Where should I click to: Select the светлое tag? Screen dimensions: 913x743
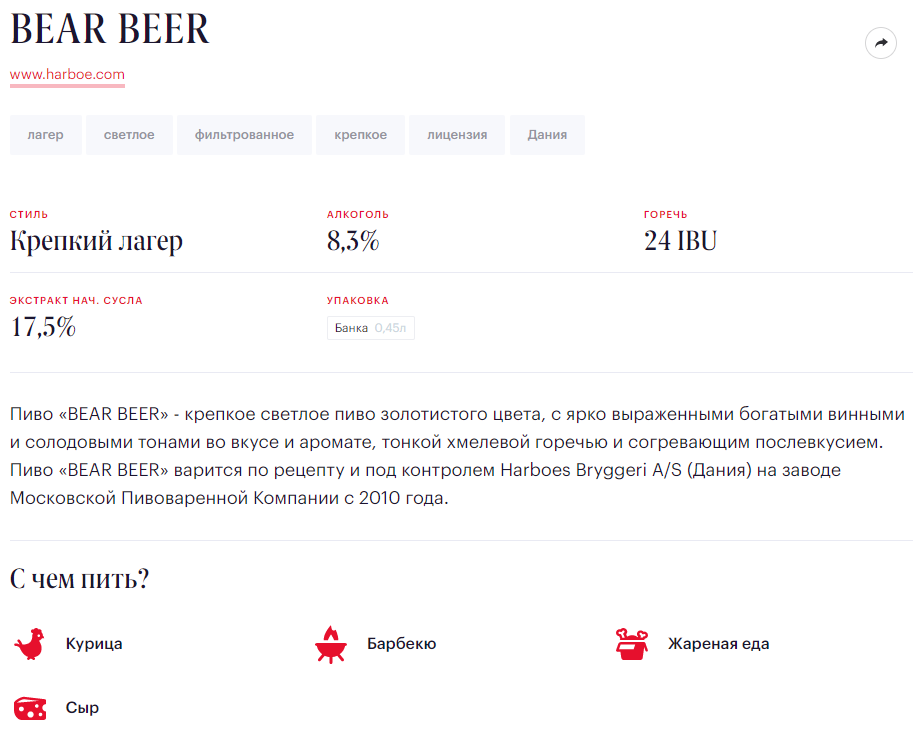[x=129, y=135]
